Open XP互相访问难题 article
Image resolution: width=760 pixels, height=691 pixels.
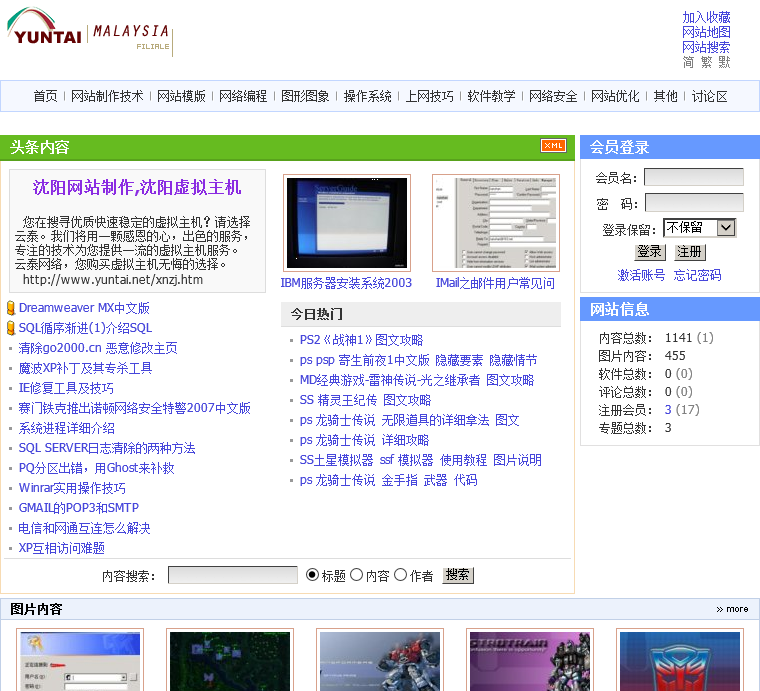pyautogui.click(x=62, y=548)
